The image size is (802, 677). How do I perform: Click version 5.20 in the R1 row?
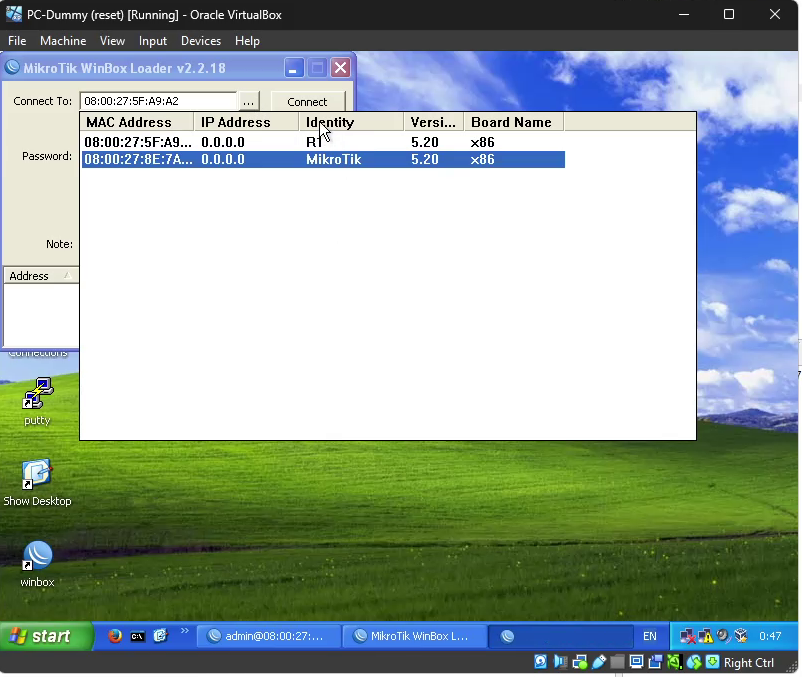[425, 142]
